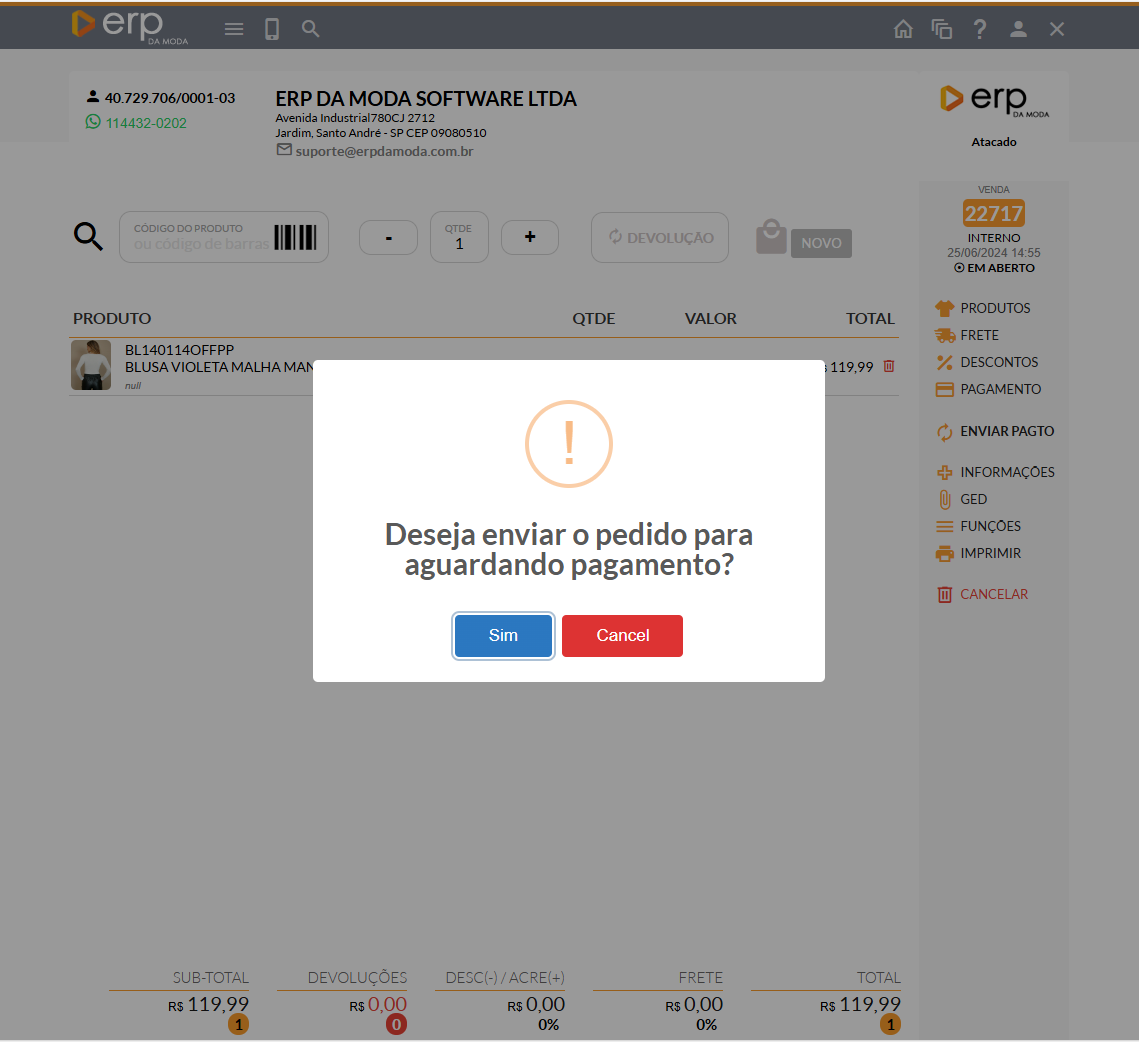Open PRODUTOS in the side menu
Screen dimensions: 1139x1042
[x=994, y=308]
